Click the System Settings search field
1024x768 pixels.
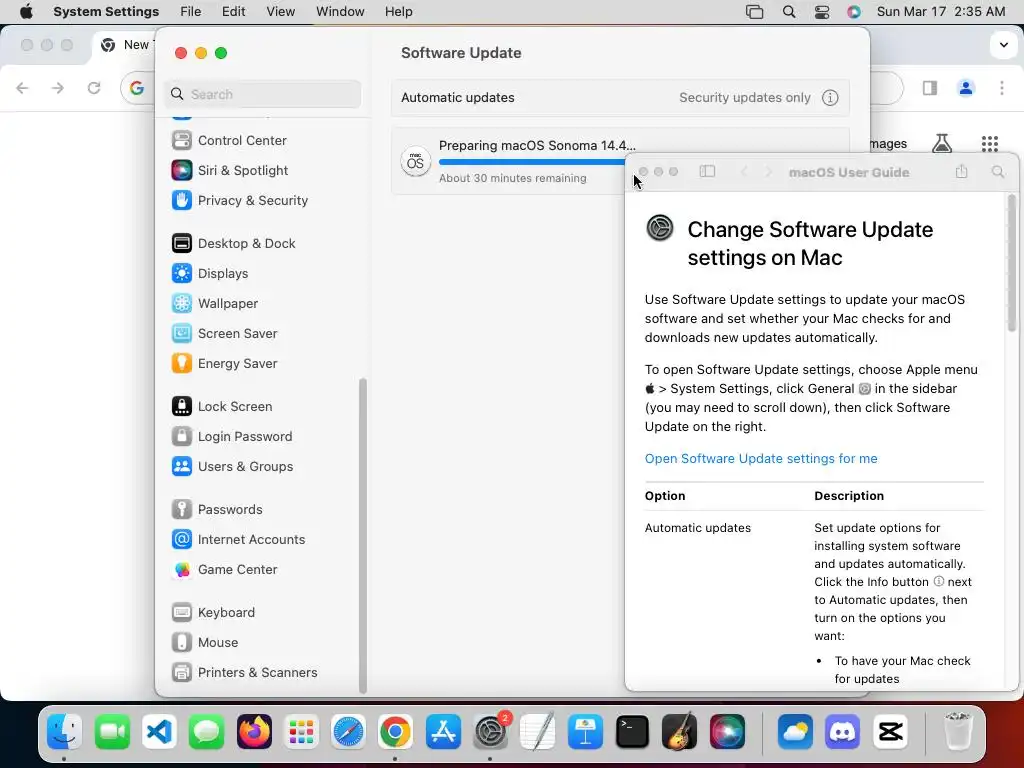263,94
